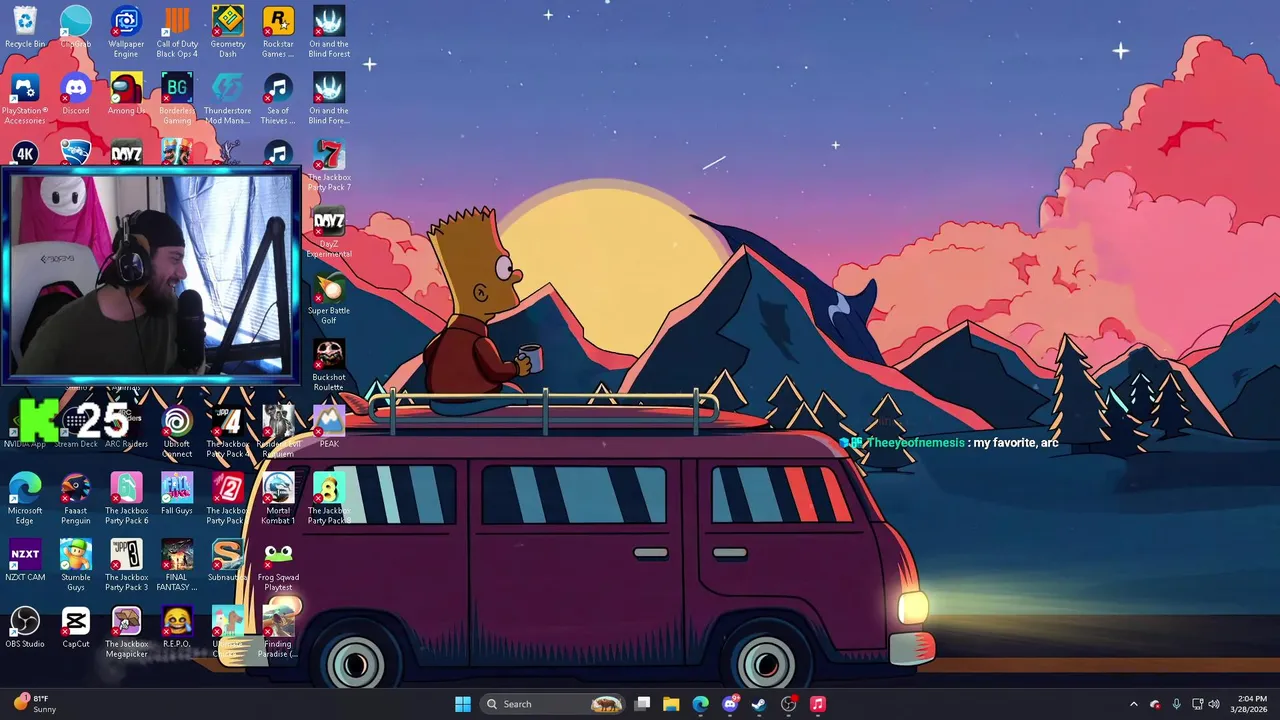
Task: Select the PlayStation Accessories desktop shortcut
Action: tap(25, 99)
